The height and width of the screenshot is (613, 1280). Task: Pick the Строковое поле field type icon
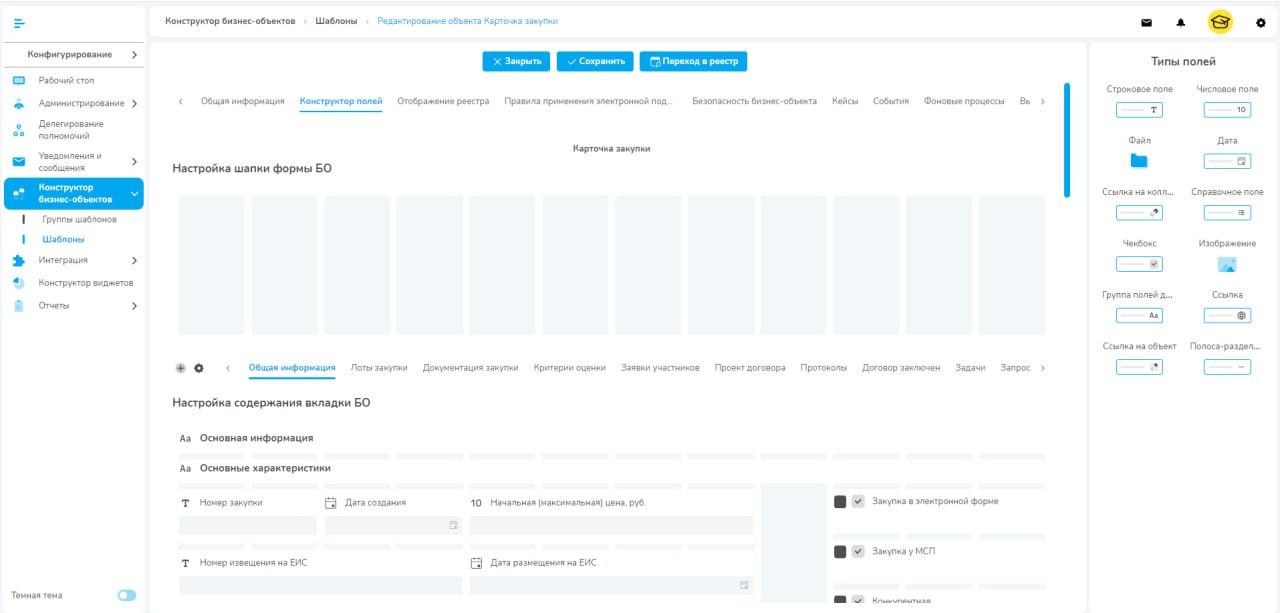[x=1139, y=110]
